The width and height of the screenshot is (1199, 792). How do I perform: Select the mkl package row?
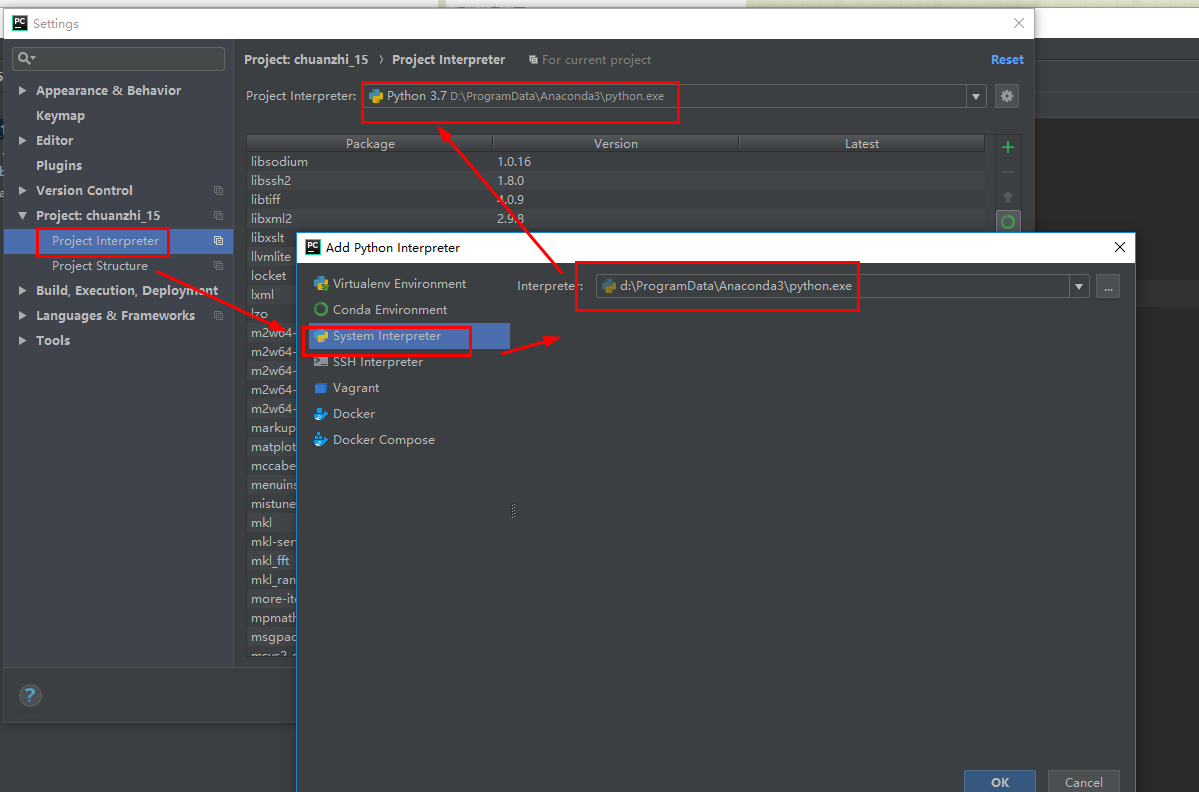(272, 523)
